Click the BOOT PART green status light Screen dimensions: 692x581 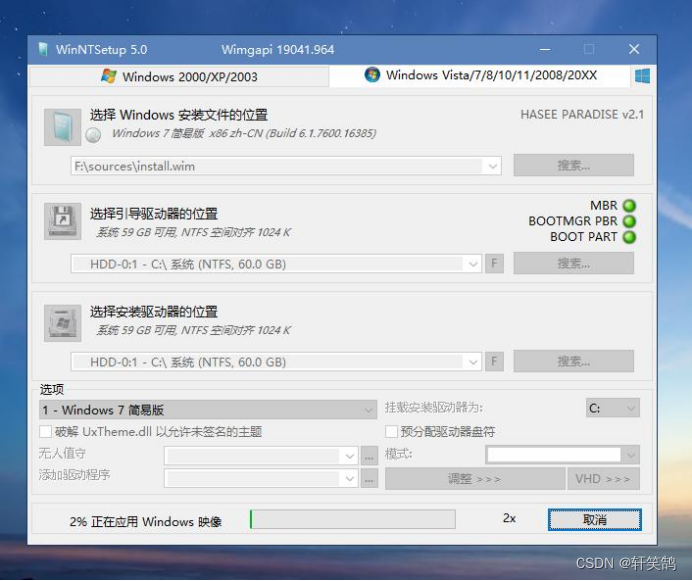pyautogui.click(x=629, y=237)
